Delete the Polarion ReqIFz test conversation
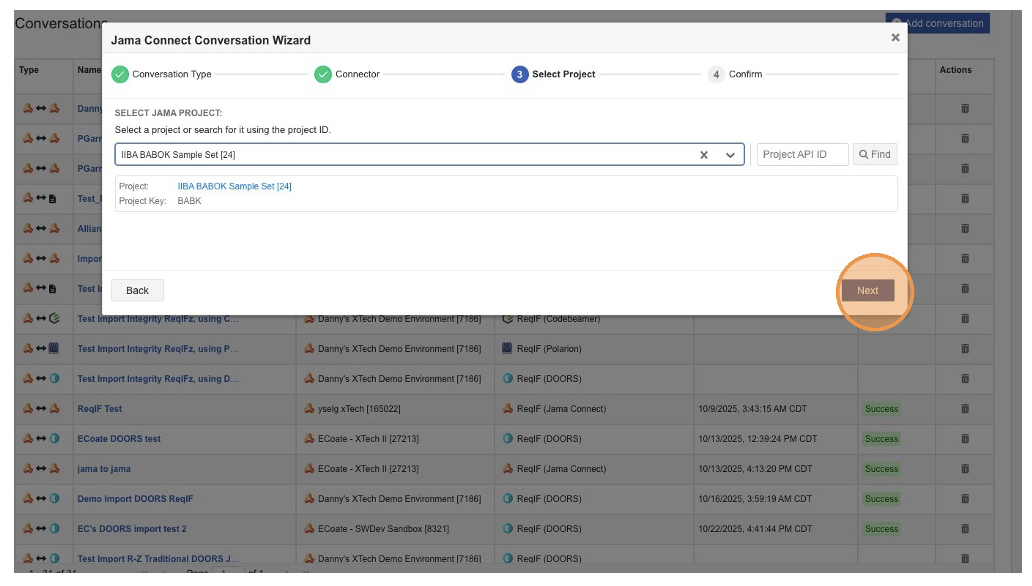This screenshot has width=1032, height=586. tap(965, 349)
